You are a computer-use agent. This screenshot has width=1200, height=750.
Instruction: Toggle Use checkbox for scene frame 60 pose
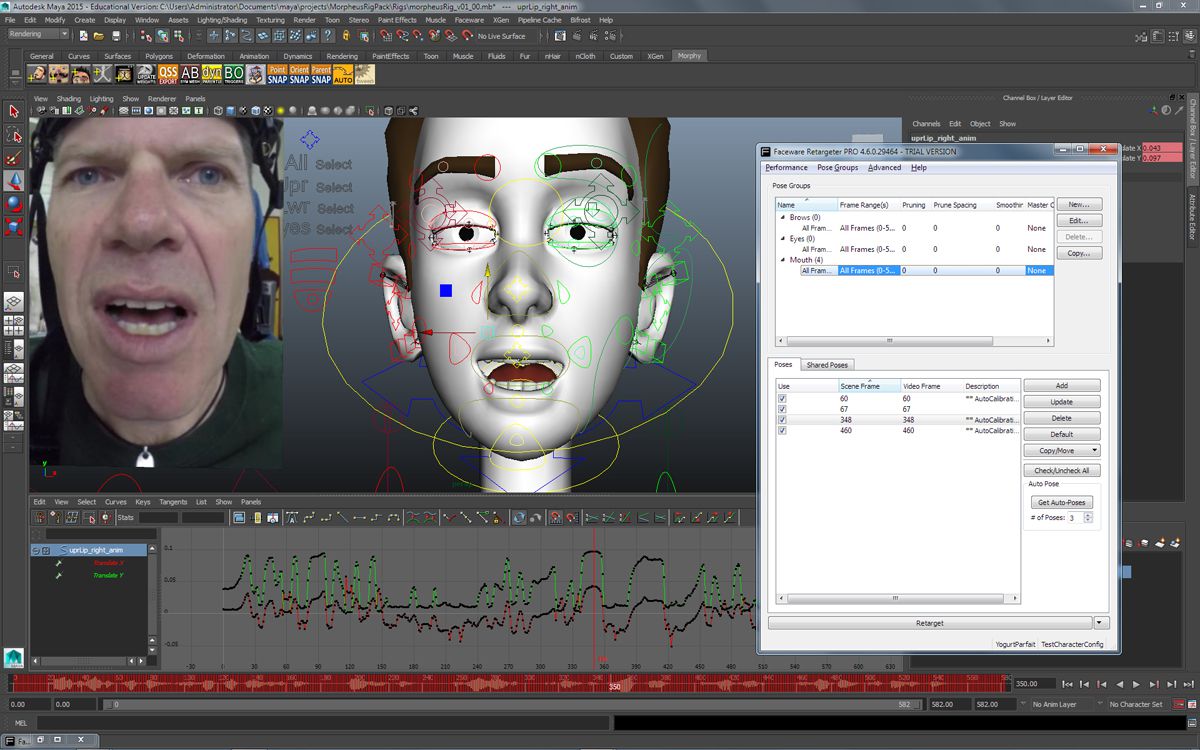pos(782,399)
